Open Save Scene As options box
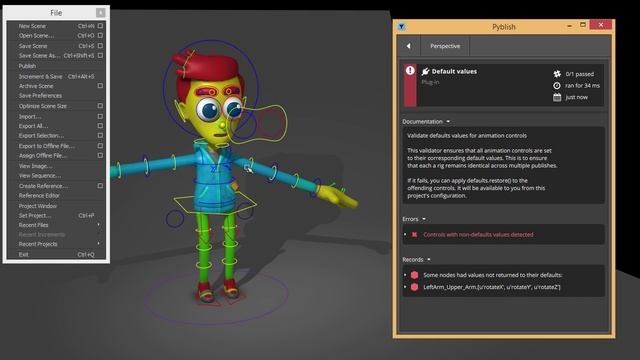 coord(100,56)
